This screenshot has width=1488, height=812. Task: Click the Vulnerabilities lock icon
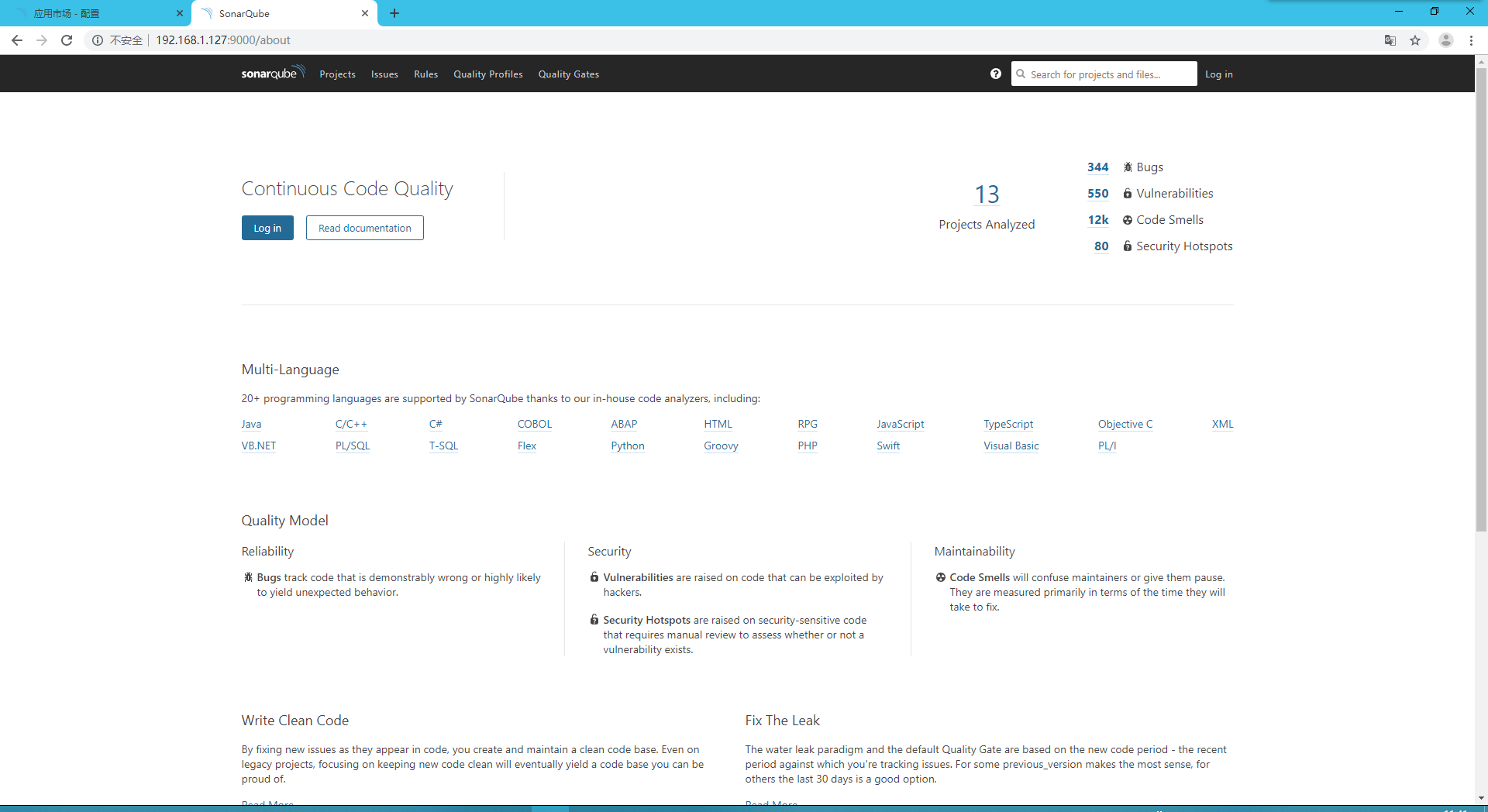point(1127,193)
